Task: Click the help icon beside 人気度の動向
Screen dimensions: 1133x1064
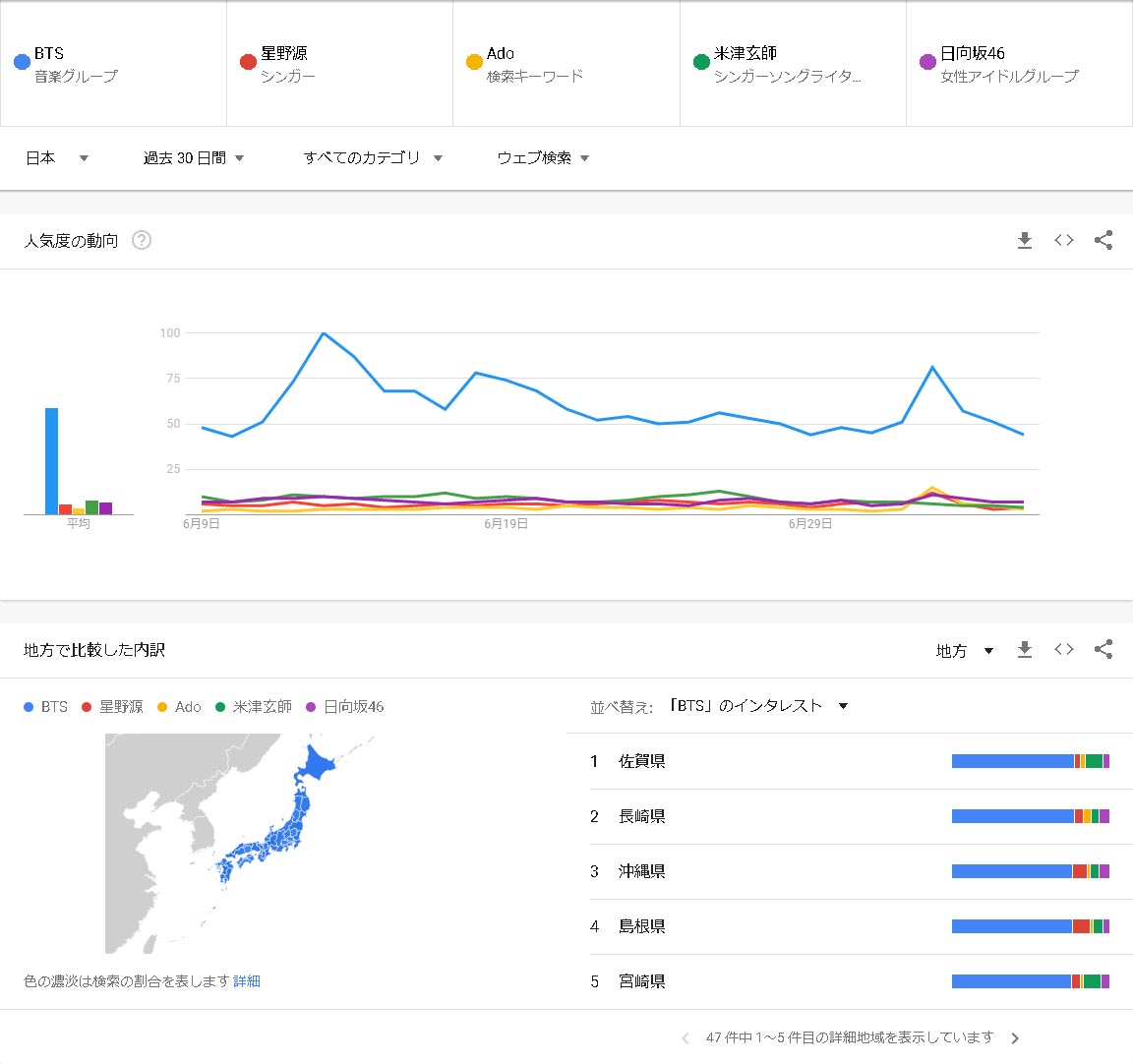Action: coord(142,240)
